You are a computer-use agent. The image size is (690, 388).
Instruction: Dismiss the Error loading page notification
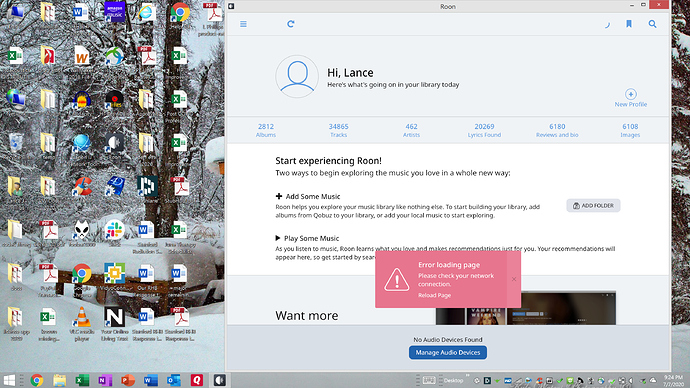click(x=514, y=279)
